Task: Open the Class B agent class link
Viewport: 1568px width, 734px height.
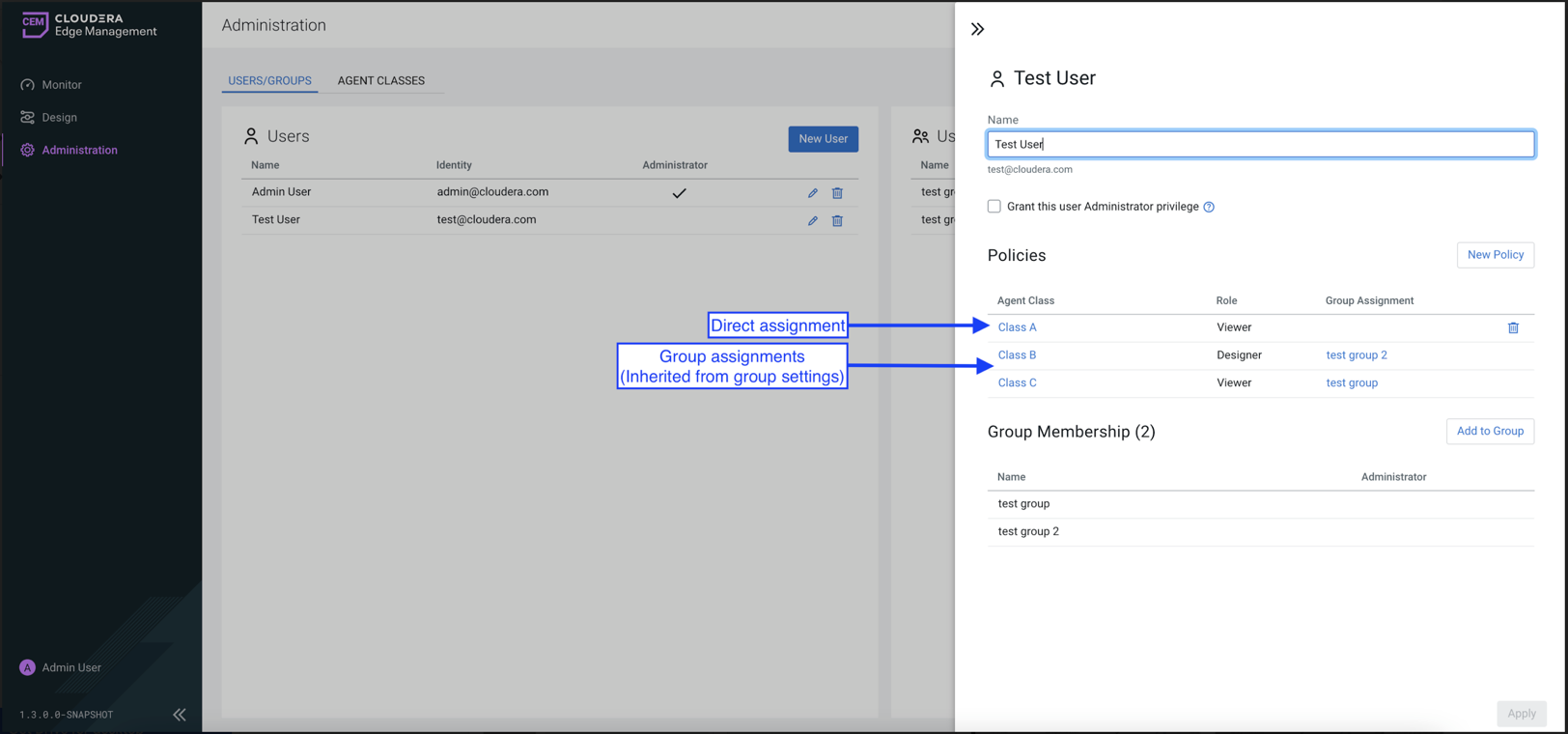Action: tap(1017, 355)
